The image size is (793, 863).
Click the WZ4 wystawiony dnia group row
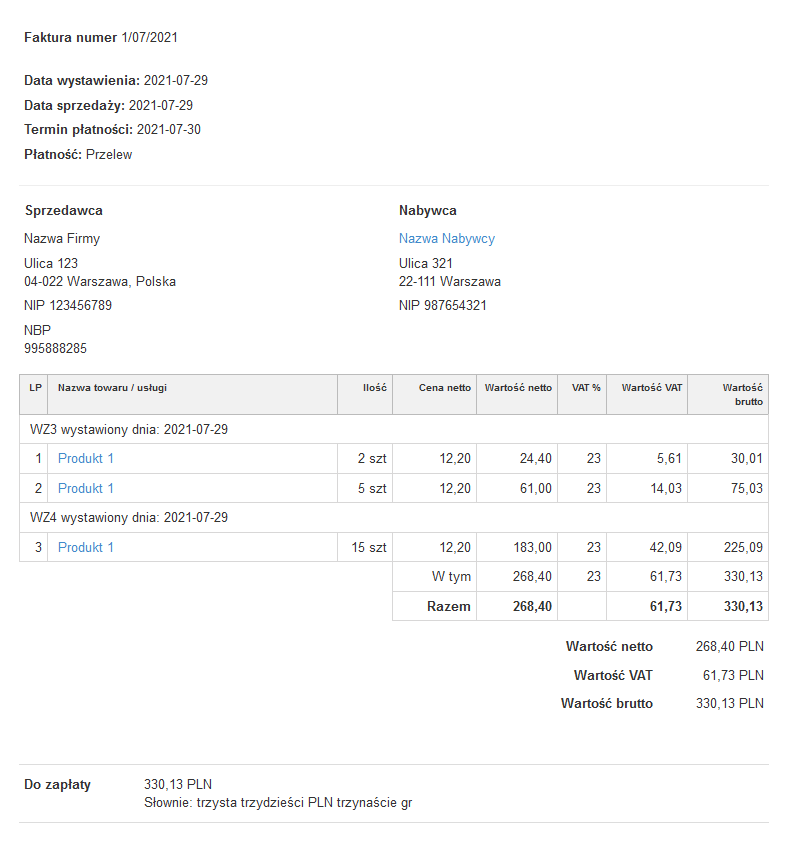point(394,517)
